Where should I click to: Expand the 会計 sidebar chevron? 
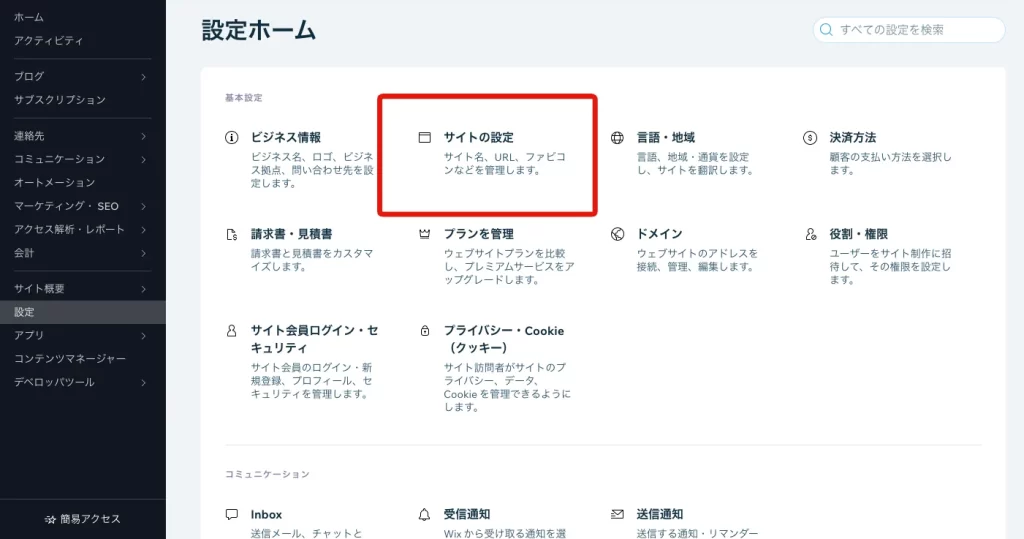[x=143, y=253]
